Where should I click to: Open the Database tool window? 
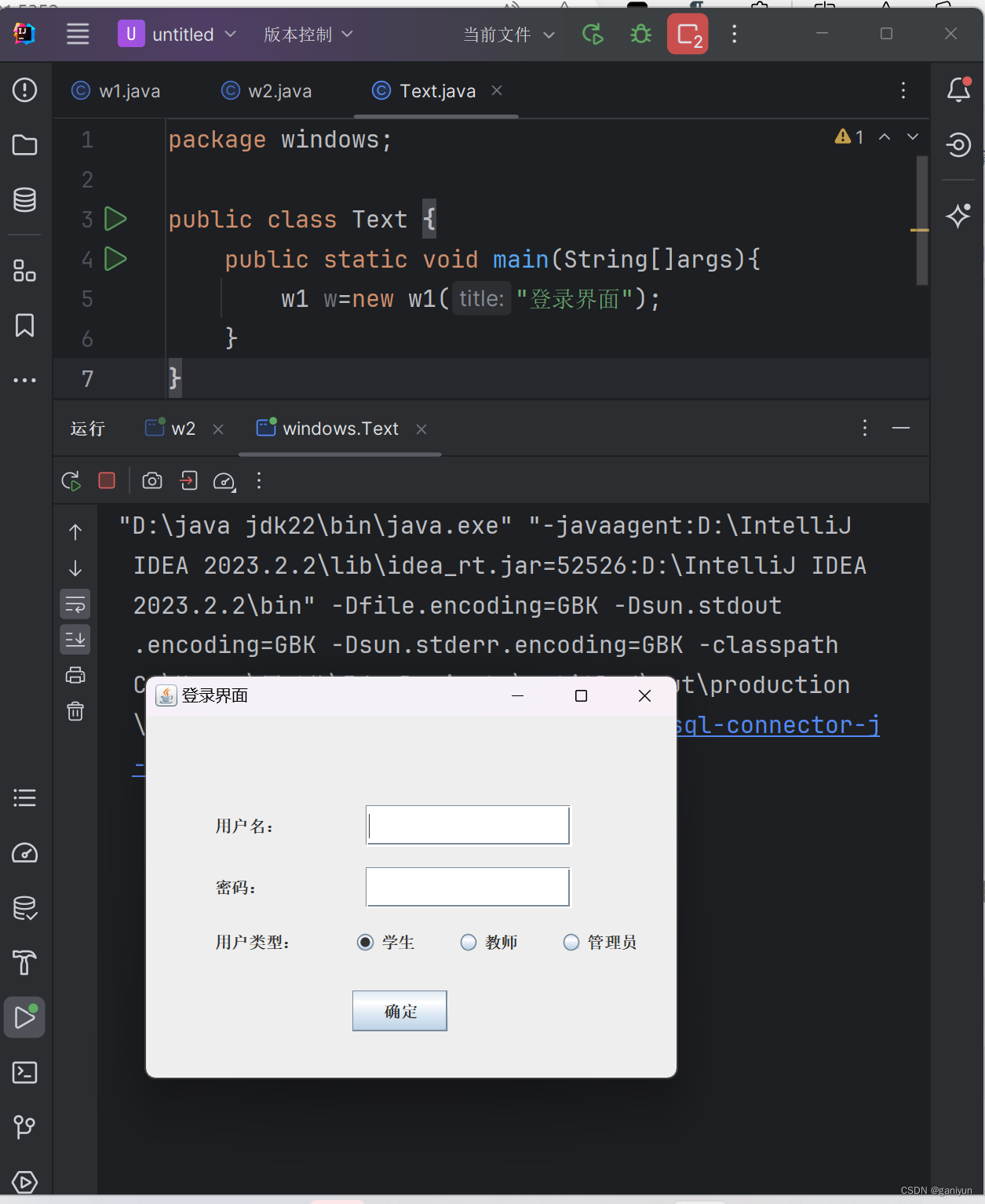[x=24, y=199]
